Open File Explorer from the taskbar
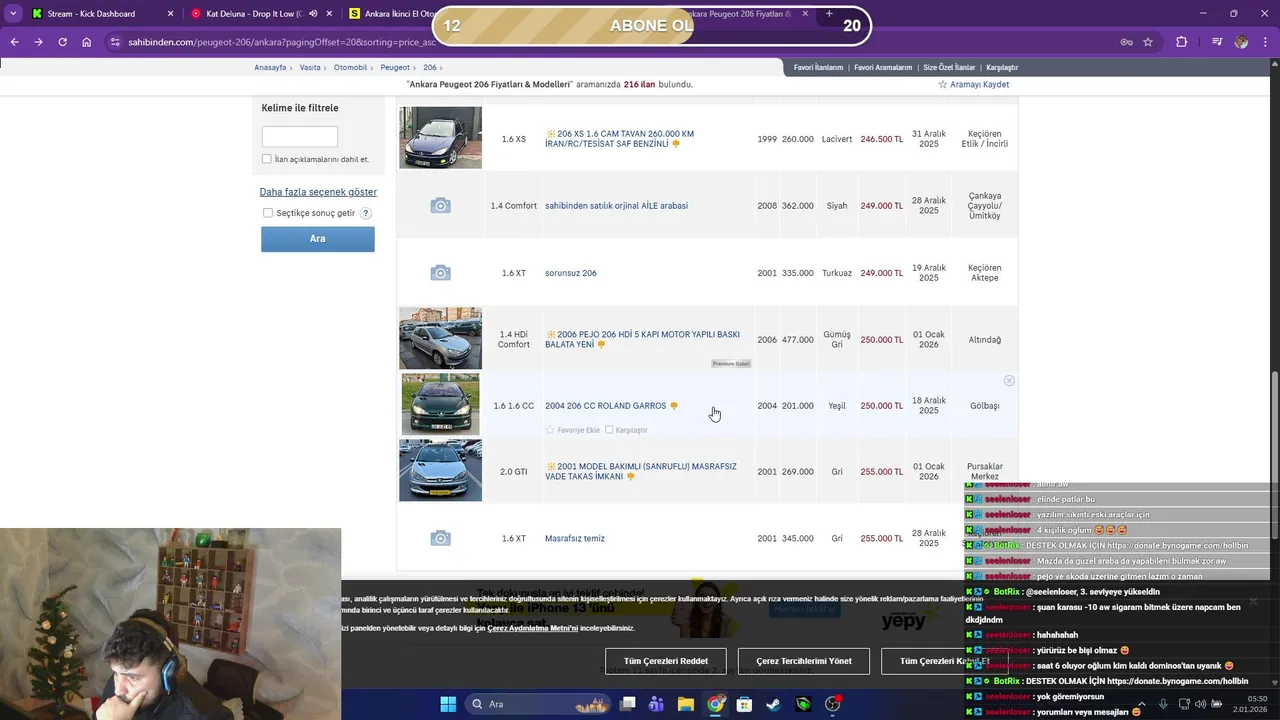 point(686,704)
